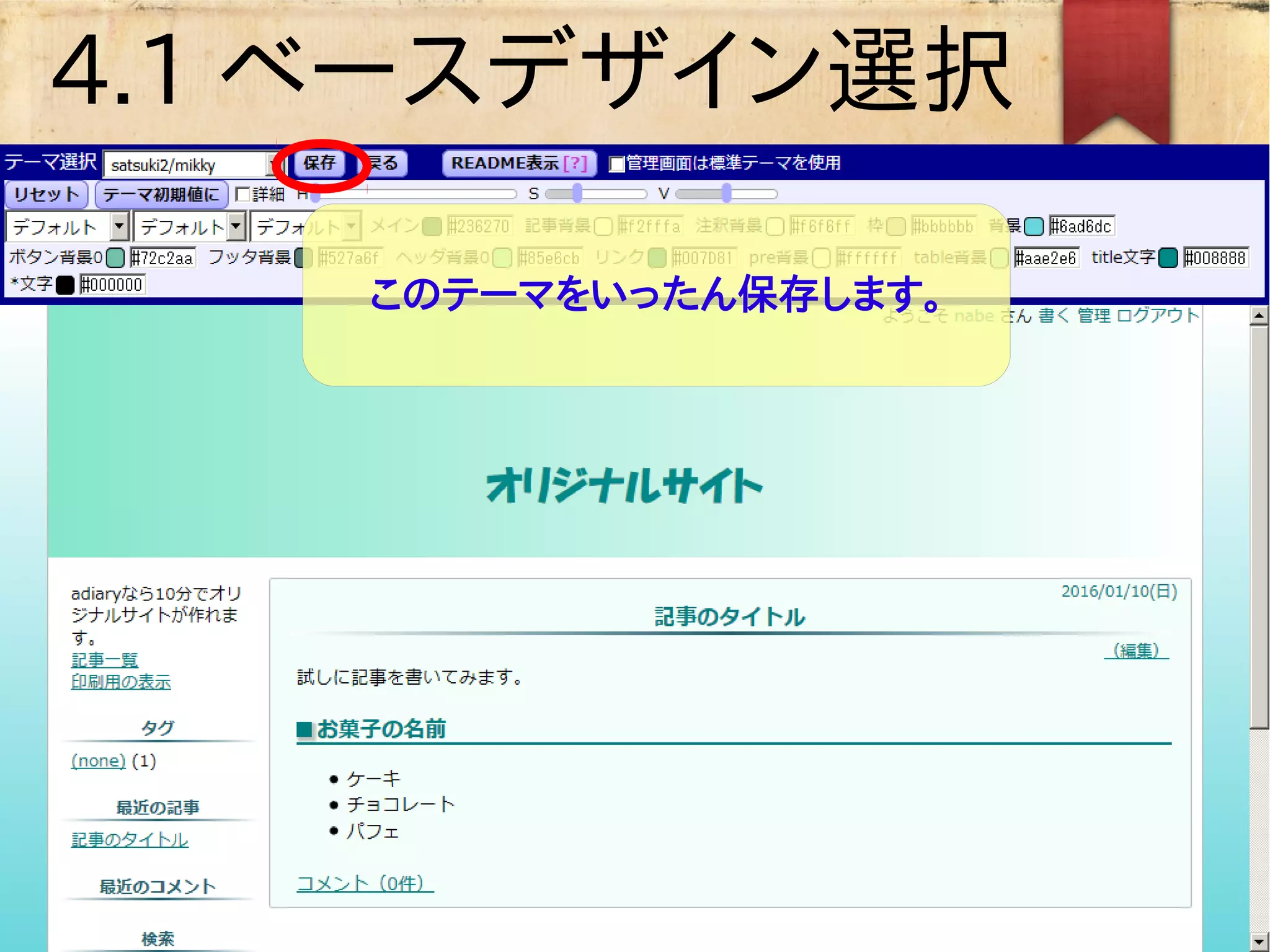Click the 2016/01/10(日) date text

[x=1119, y=591]
